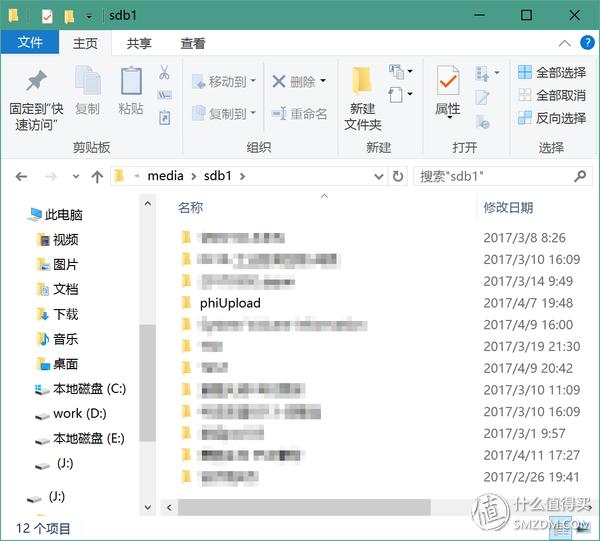
Task: Open Pictures (图片) in navigation pane
Action: [x=57, y=264]
